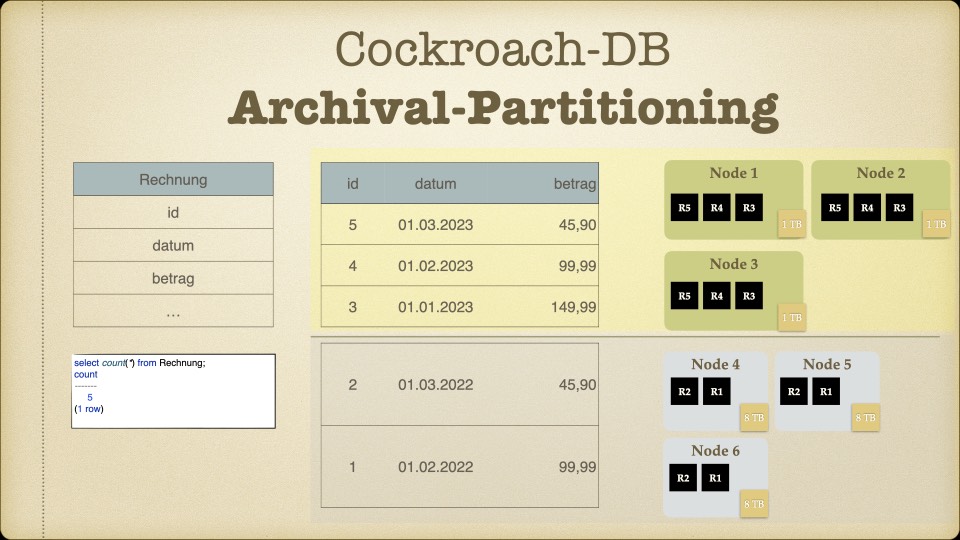This screenshot has width=960, height=540.
Task: Select the R2 replica block in Node 4
Action: pos(684,391)
